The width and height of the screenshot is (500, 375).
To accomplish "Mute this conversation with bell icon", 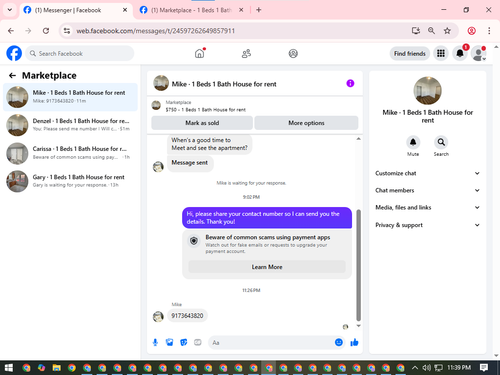I will click(x=413, y=142).
